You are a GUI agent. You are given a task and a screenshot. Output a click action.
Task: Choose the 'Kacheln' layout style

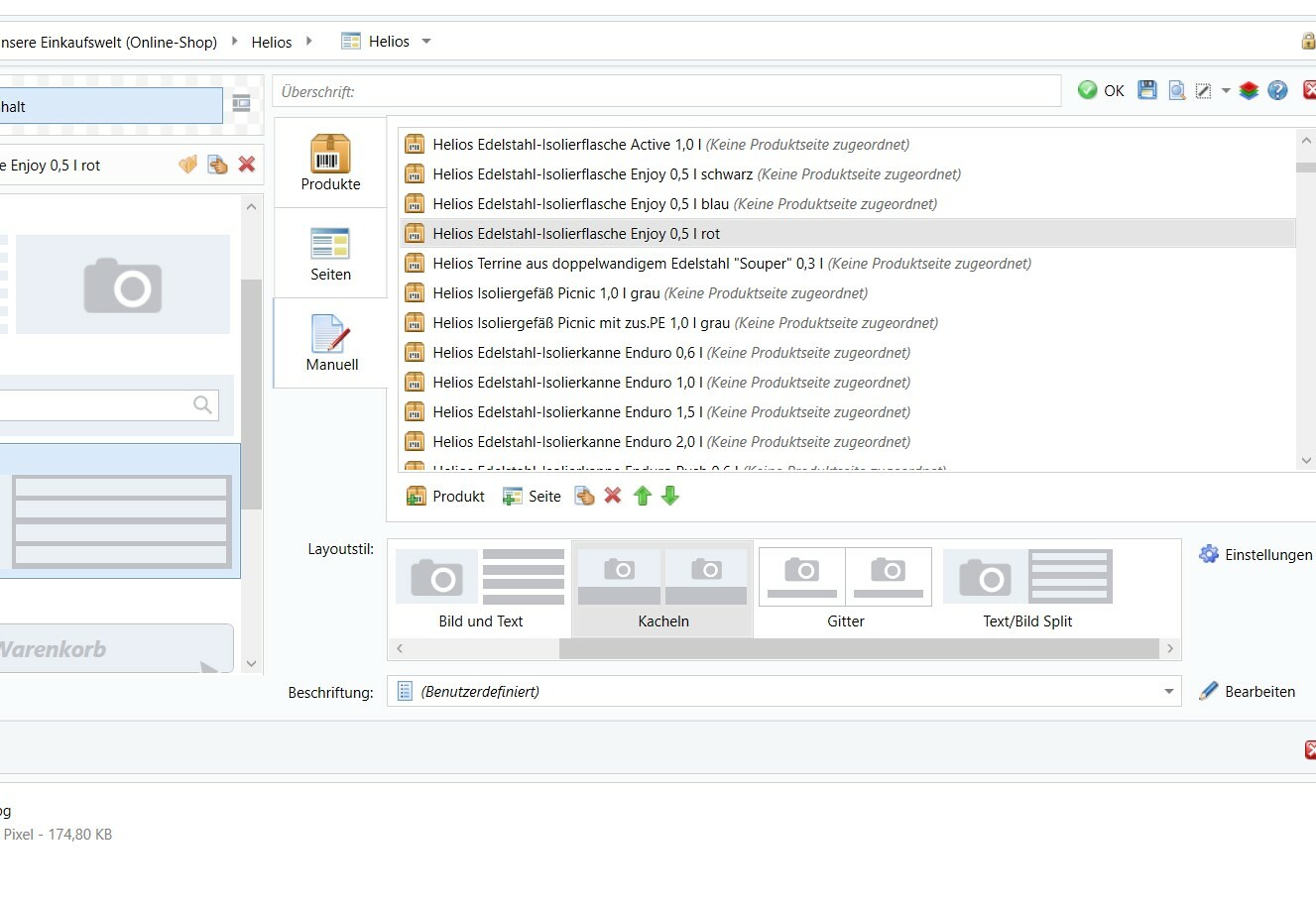(662, 589)
